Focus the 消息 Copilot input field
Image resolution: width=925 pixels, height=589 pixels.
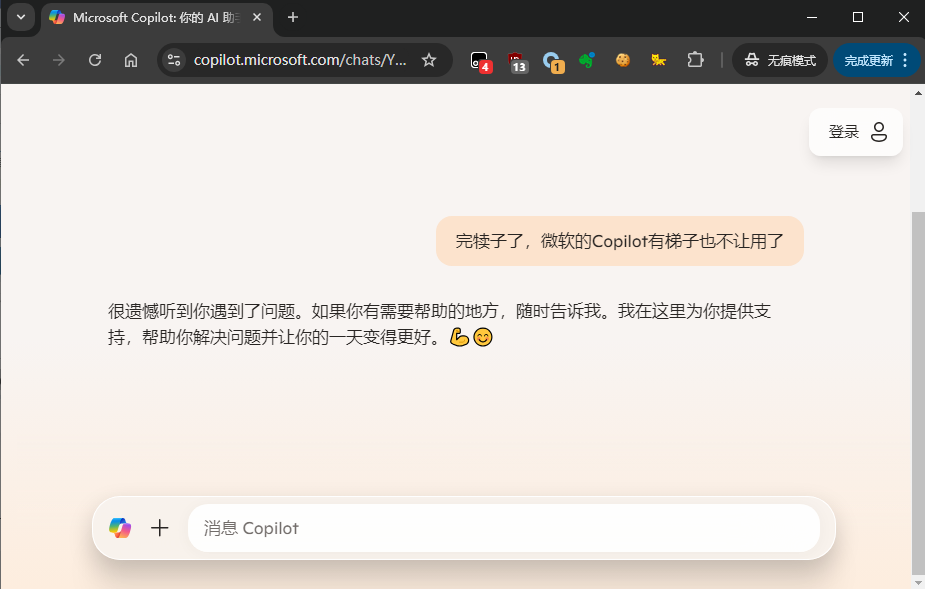pos(504,528)
